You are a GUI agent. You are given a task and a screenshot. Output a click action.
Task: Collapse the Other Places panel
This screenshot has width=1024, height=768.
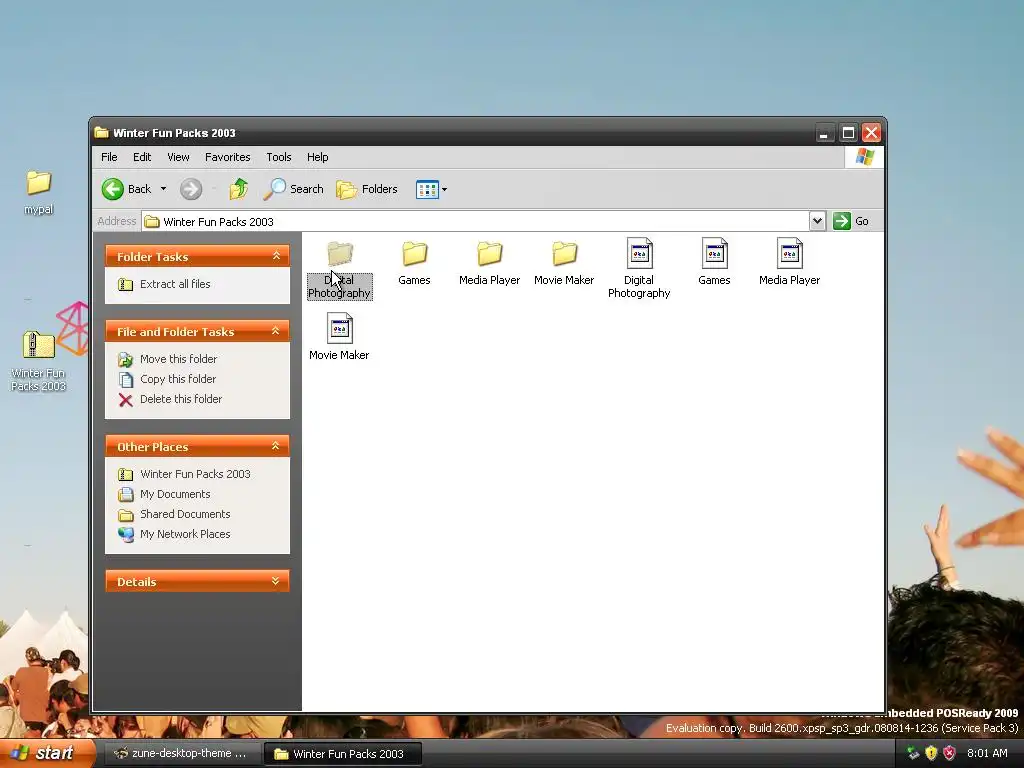point(276,446)
